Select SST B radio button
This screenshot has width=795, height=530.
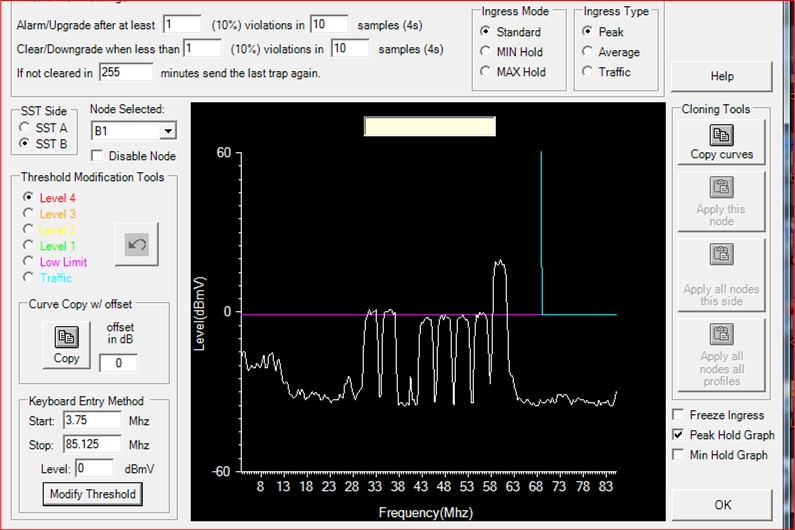[24, 144]
